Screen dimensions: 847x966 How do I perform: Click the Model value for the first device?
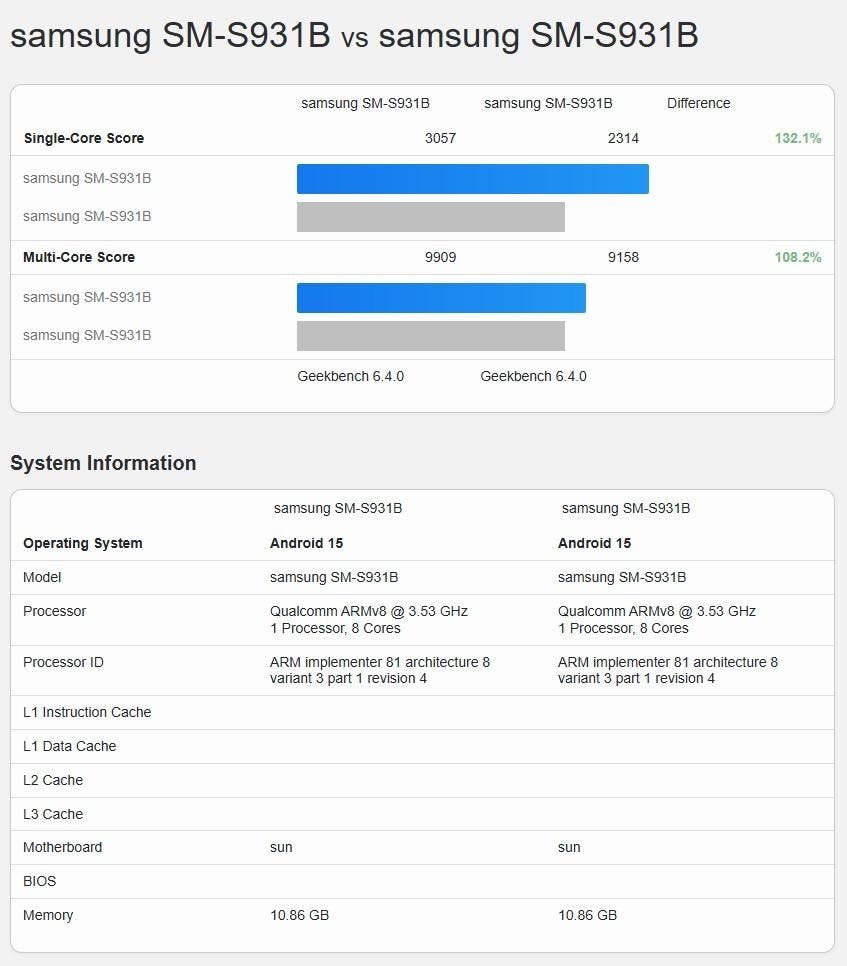(334, 577)
